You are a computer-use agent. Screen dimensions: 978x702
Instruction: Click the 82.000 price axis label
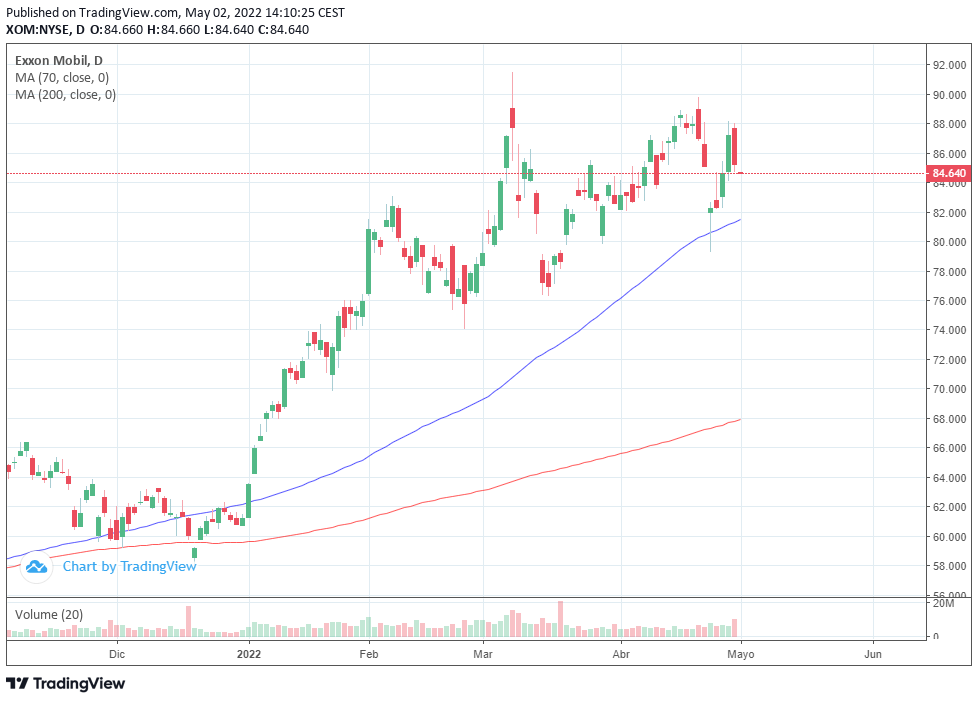click(949, 213)
